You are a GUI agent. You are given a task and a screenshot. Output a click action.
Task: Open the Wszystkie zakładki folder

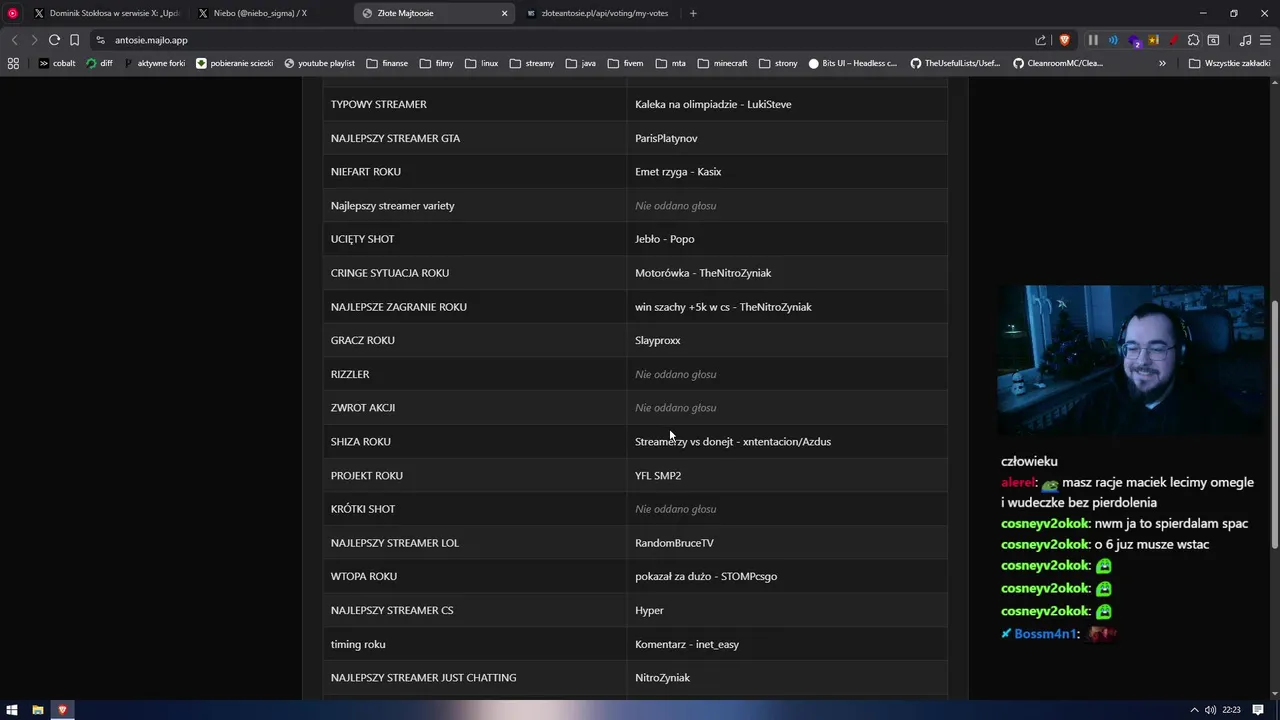[1229, 63]
